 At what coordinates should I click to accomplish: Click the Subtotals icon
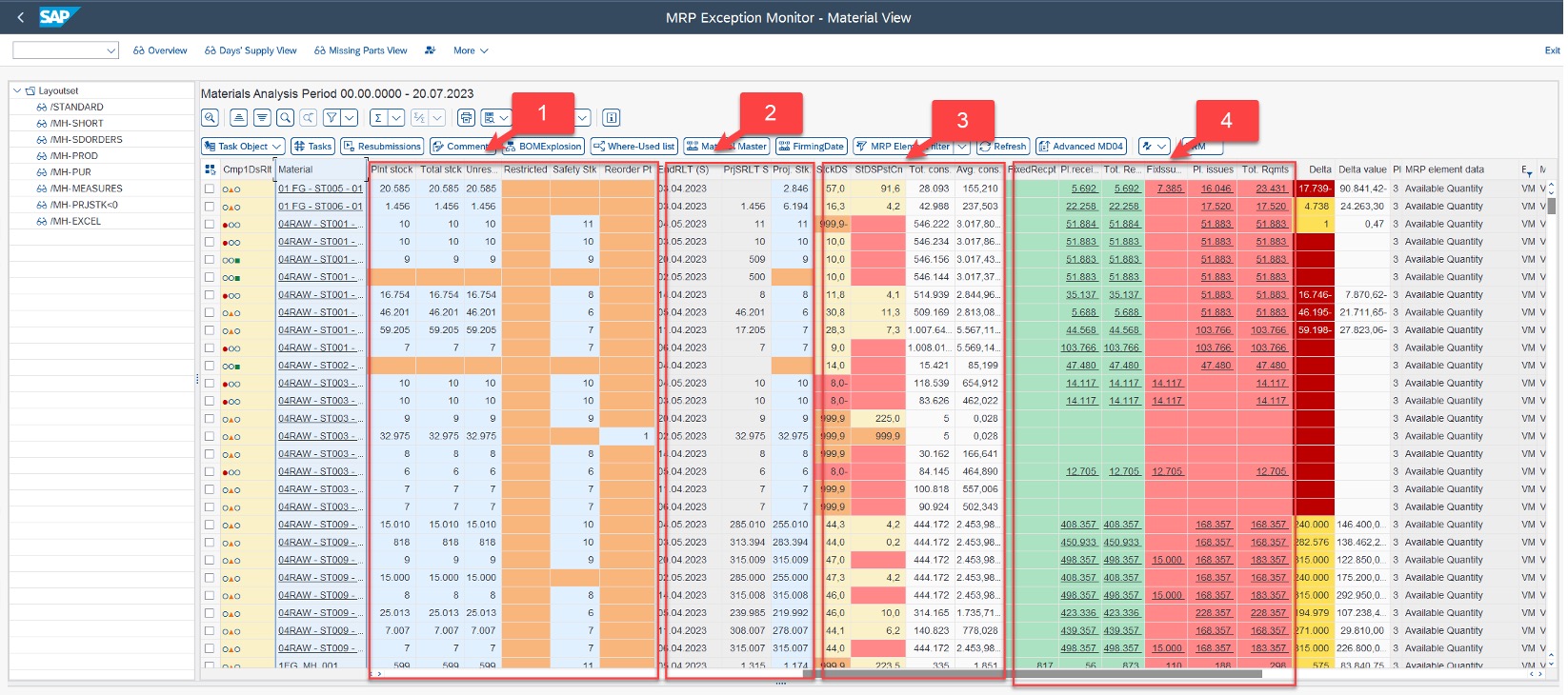click(419, 117)
